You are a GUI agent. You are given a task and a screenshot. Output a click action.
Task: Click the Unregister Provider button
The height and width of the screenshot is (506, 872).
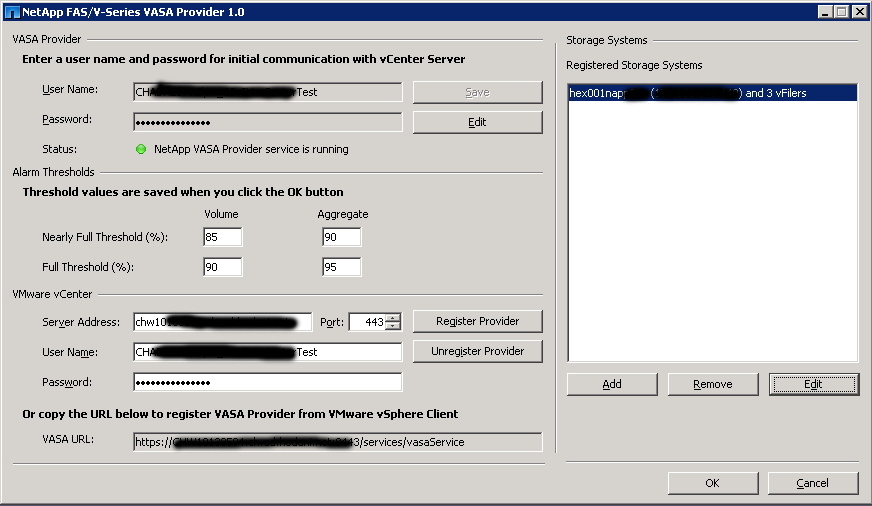coord(477,351)
